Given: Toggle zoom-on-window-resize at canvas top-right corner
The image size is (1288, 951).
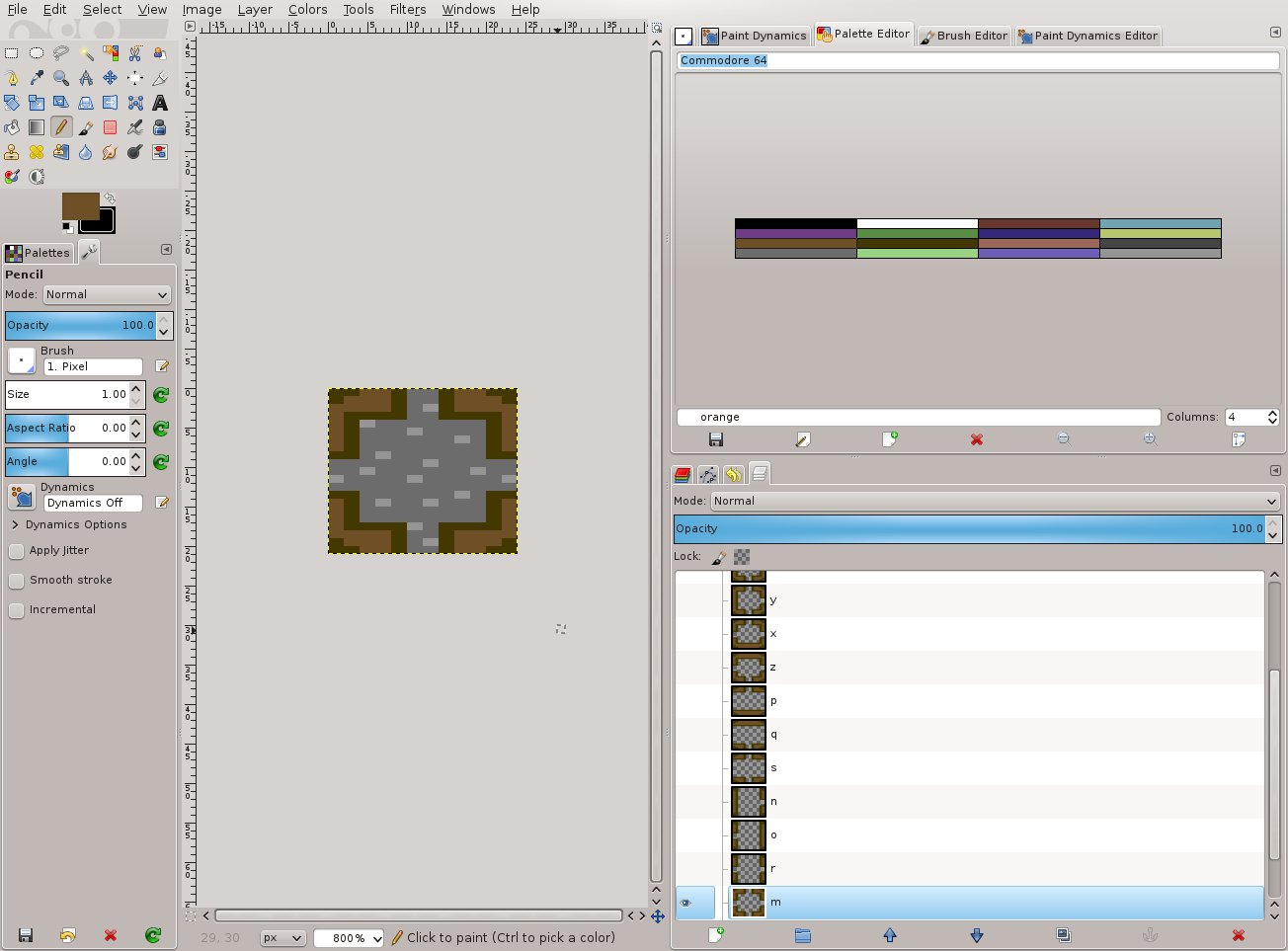Looking at the screenshot, I should click(657, 28).
